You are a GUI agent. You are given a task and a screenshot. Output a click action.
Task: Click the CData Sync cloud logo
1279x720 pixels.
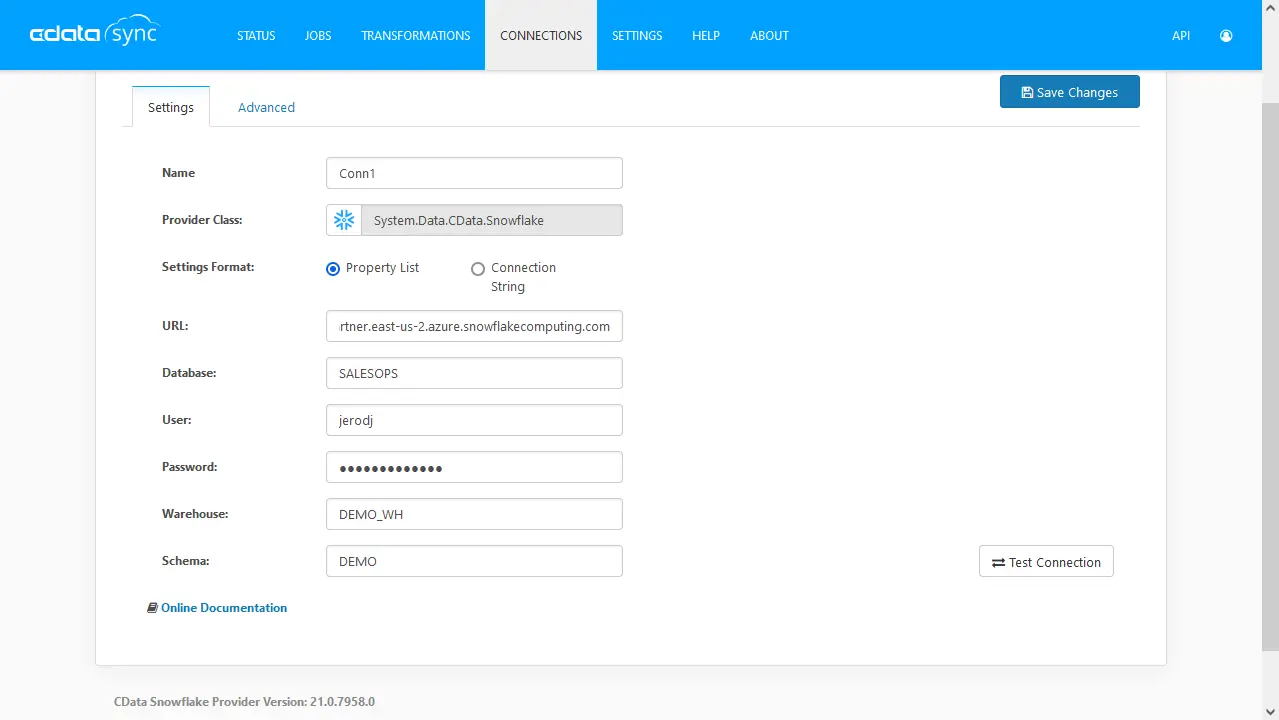point(94,31)
